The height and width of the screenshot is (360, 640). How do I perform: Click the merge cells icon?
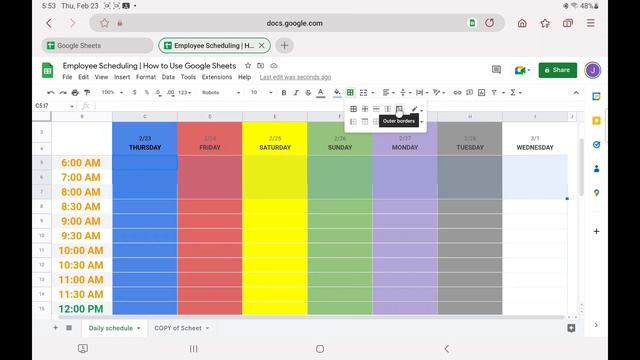point(363,93)
